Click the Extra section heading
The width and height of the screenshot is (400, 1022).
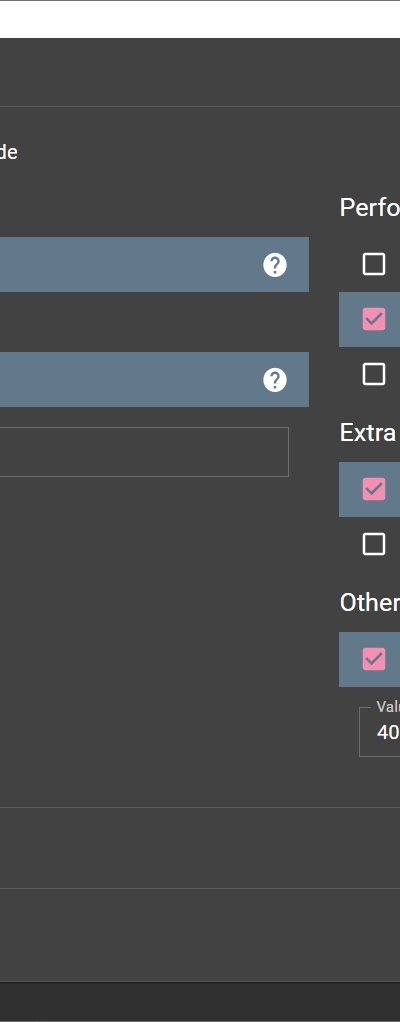tap(368, 433)
